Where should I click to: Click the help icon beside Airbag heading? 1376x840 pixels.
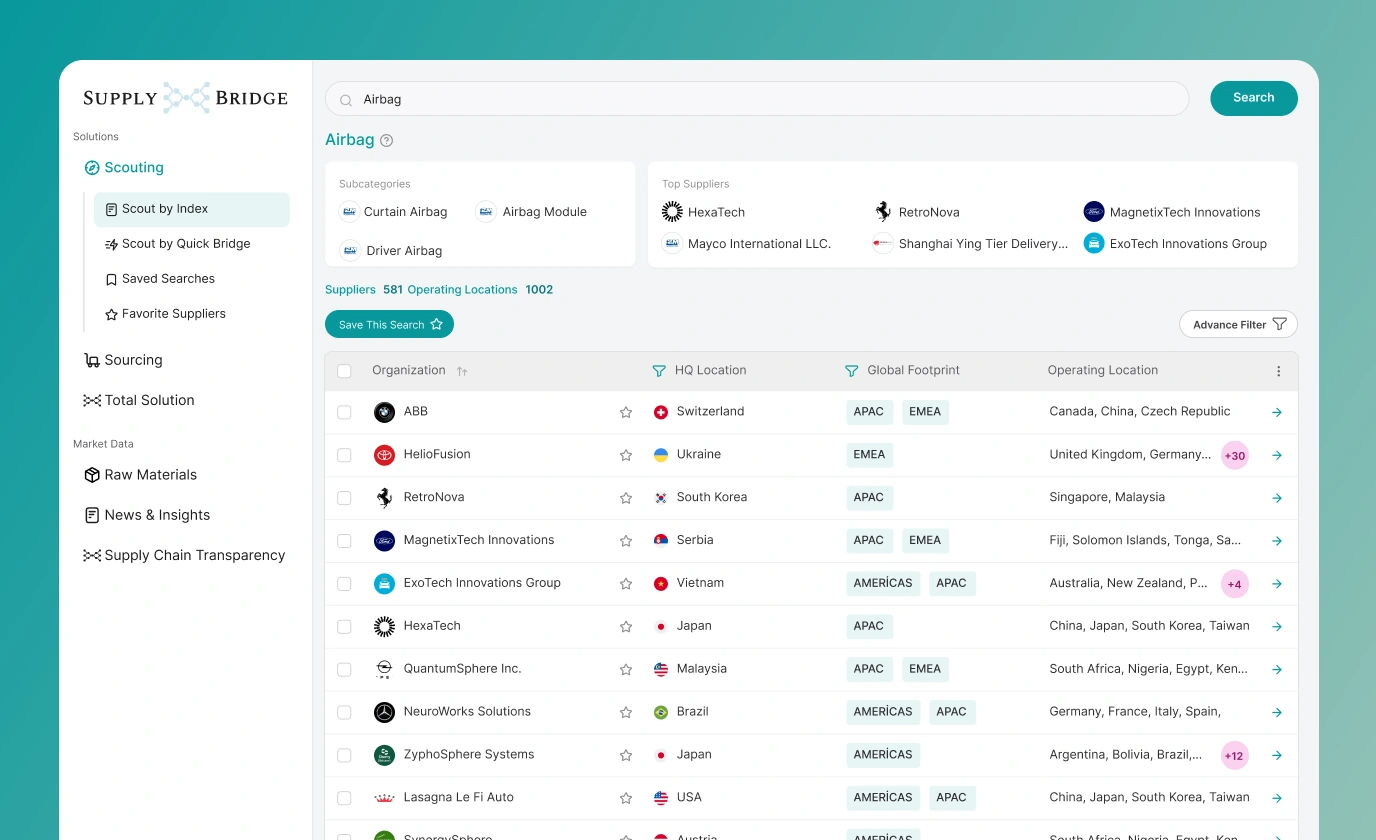coord(387,141)
